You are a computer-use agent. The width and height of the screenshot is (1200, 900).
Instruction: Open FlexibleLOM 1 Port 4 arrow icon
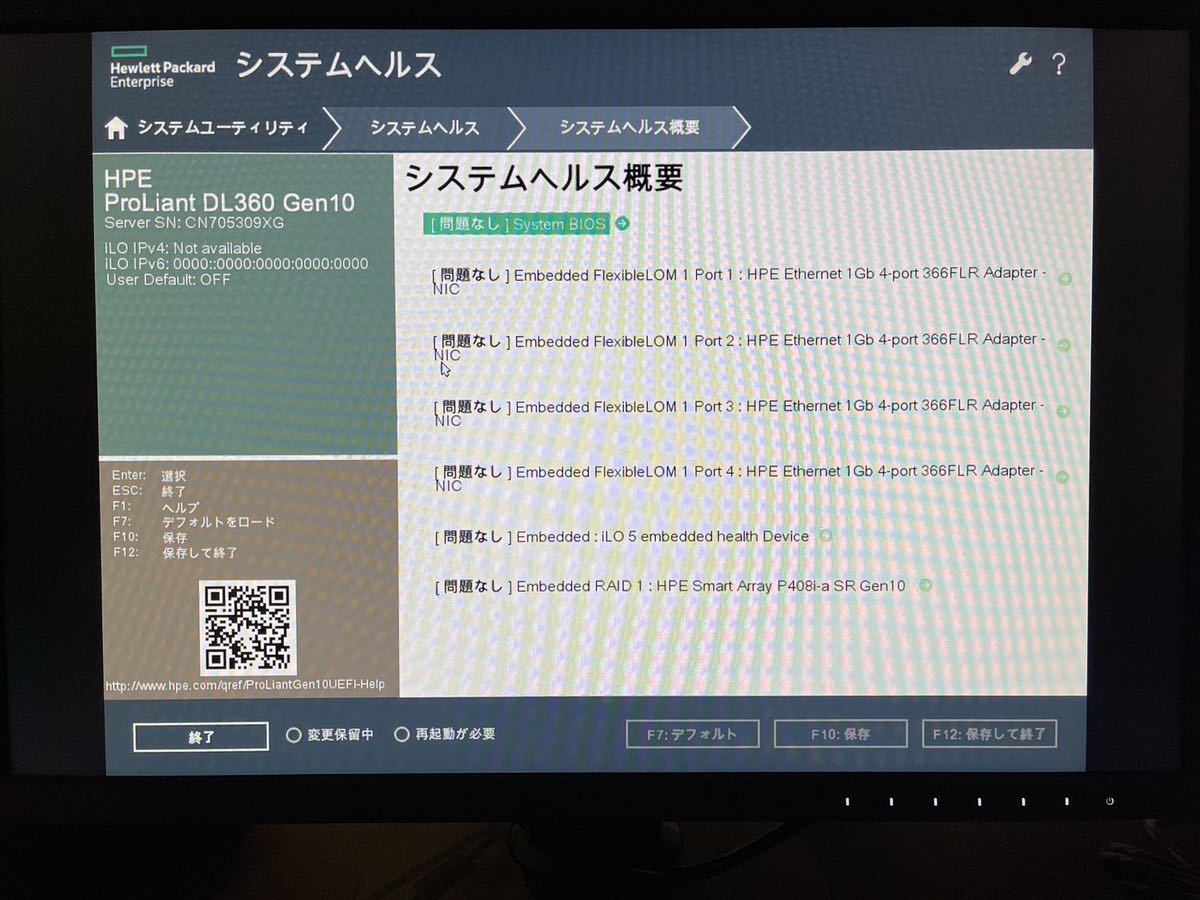click(1061, 477)
